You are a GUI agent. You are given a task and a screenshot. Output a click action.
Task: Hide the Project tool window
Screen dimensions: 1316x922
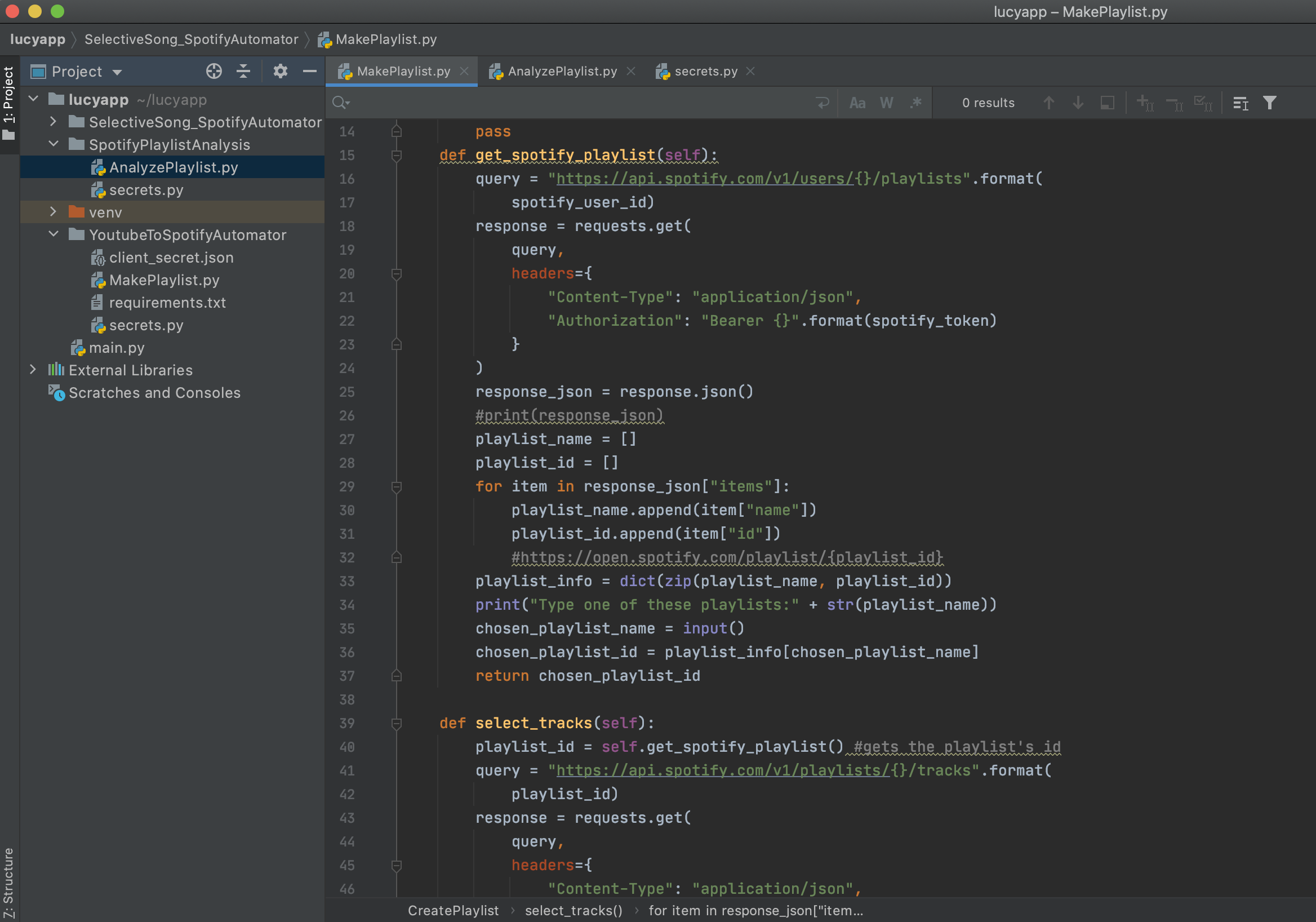click(x=309, y=71)
